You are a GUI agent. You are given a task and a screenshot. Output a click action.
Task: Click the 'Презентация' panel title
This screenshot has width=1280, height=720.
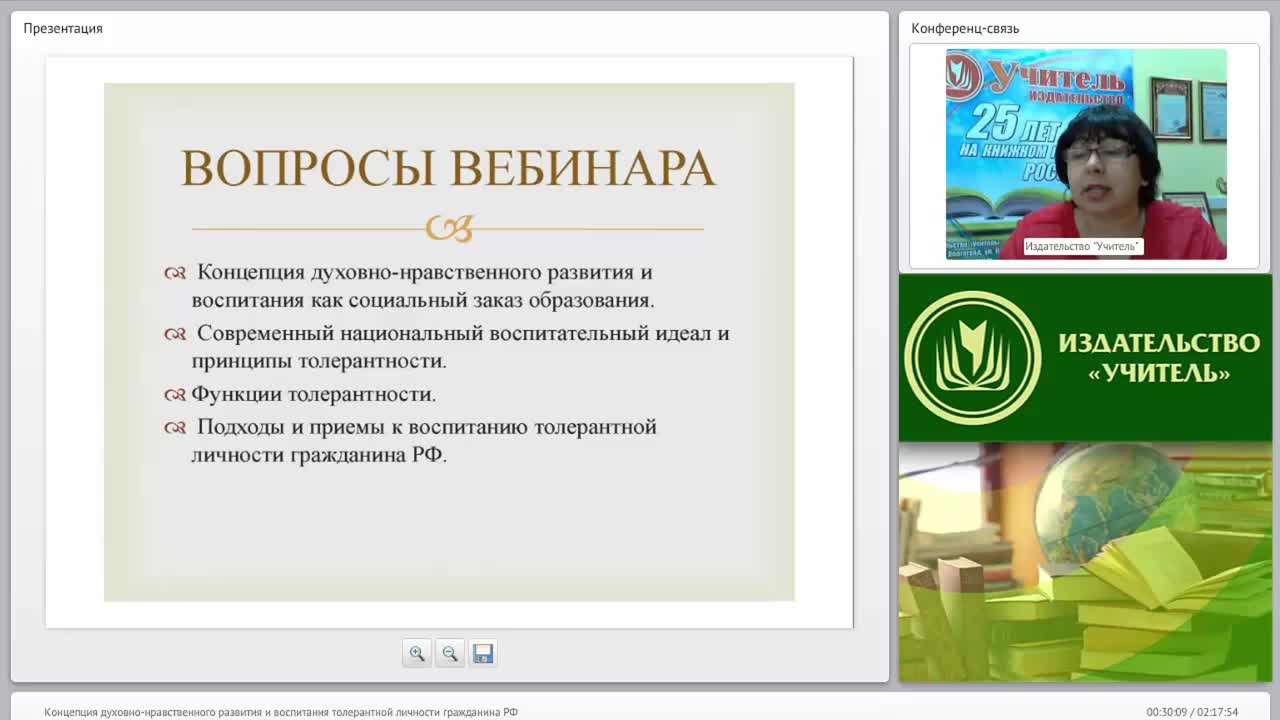[x=63, y=28]
